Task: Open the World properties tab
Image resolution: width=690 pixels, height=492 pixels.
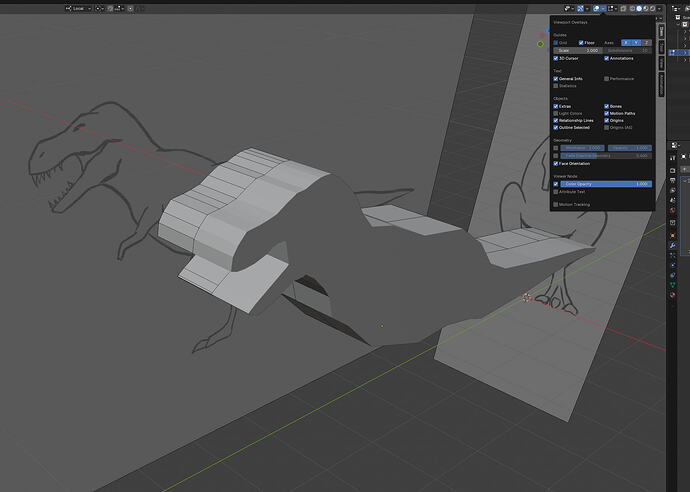Action: (672, 210)
